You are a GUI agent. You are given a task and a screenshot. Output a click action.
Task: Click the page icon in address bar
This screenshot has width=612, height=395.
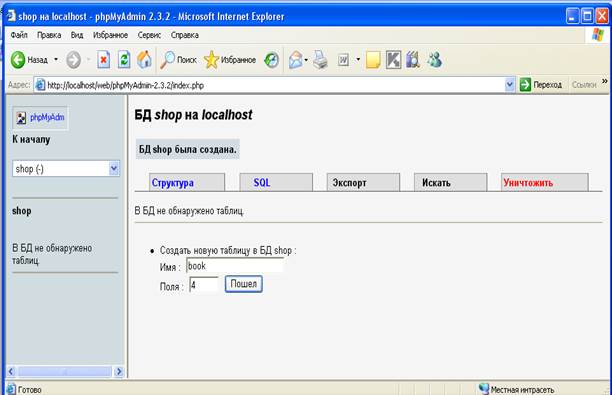pyautogui.click(x=40, y=85)
